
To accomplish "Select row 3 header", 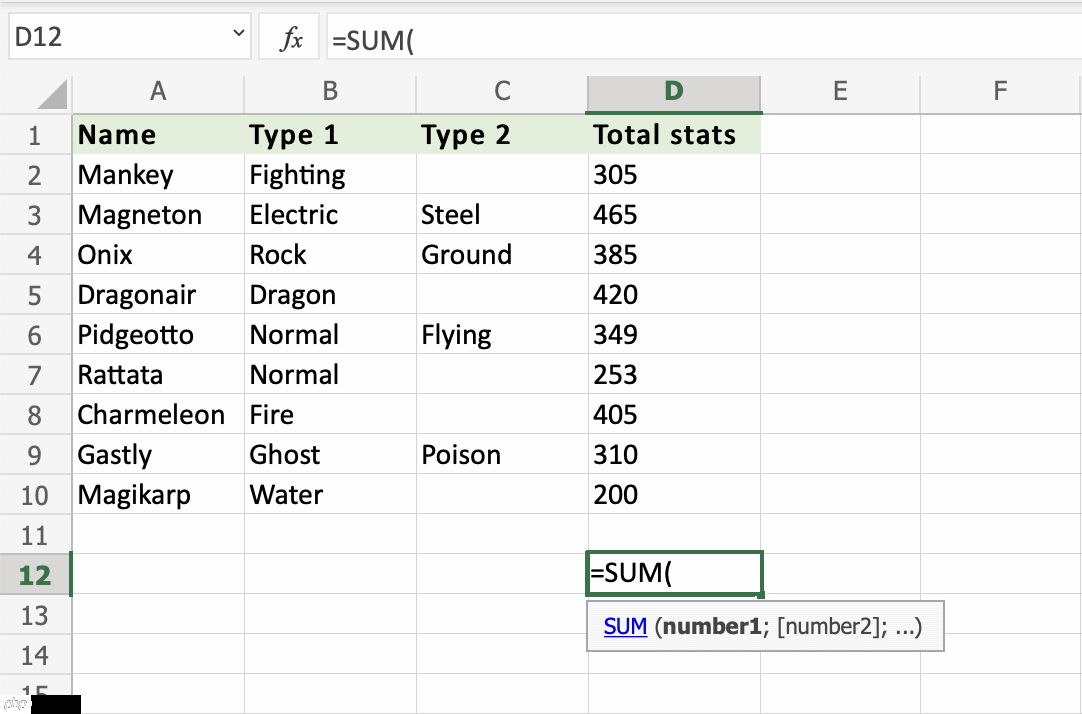I will pos(35,215).
